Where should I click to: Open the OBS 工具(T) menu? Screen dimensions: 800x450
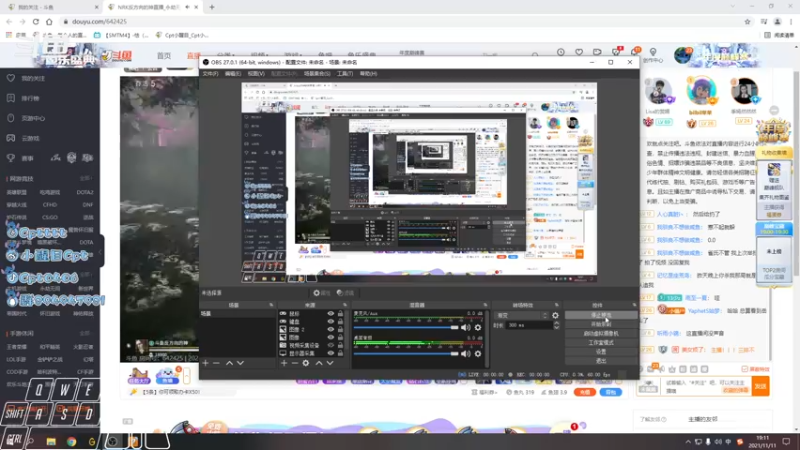345,73
